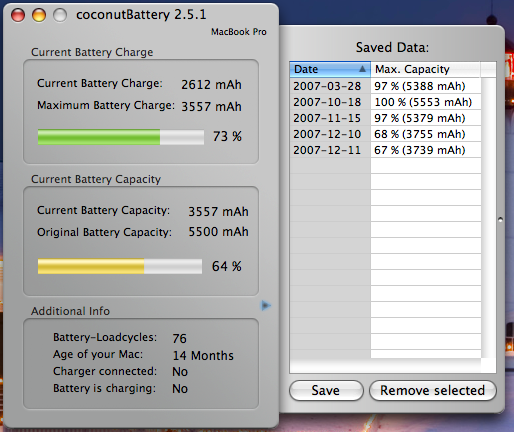
Task: Click the 3557 mAh maximum battery charge value
Action: point(211,107)
